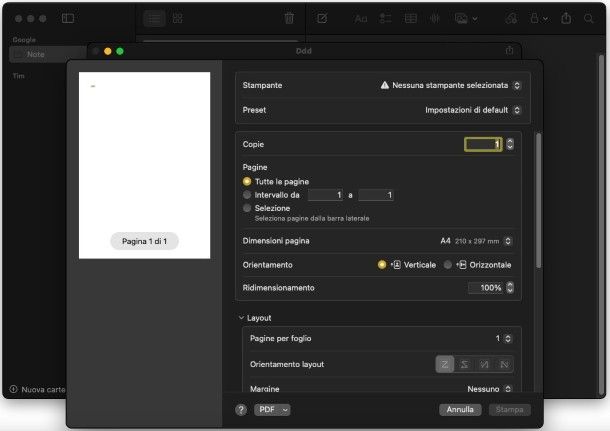Click the Copie number input field

[x=483, y=144]
